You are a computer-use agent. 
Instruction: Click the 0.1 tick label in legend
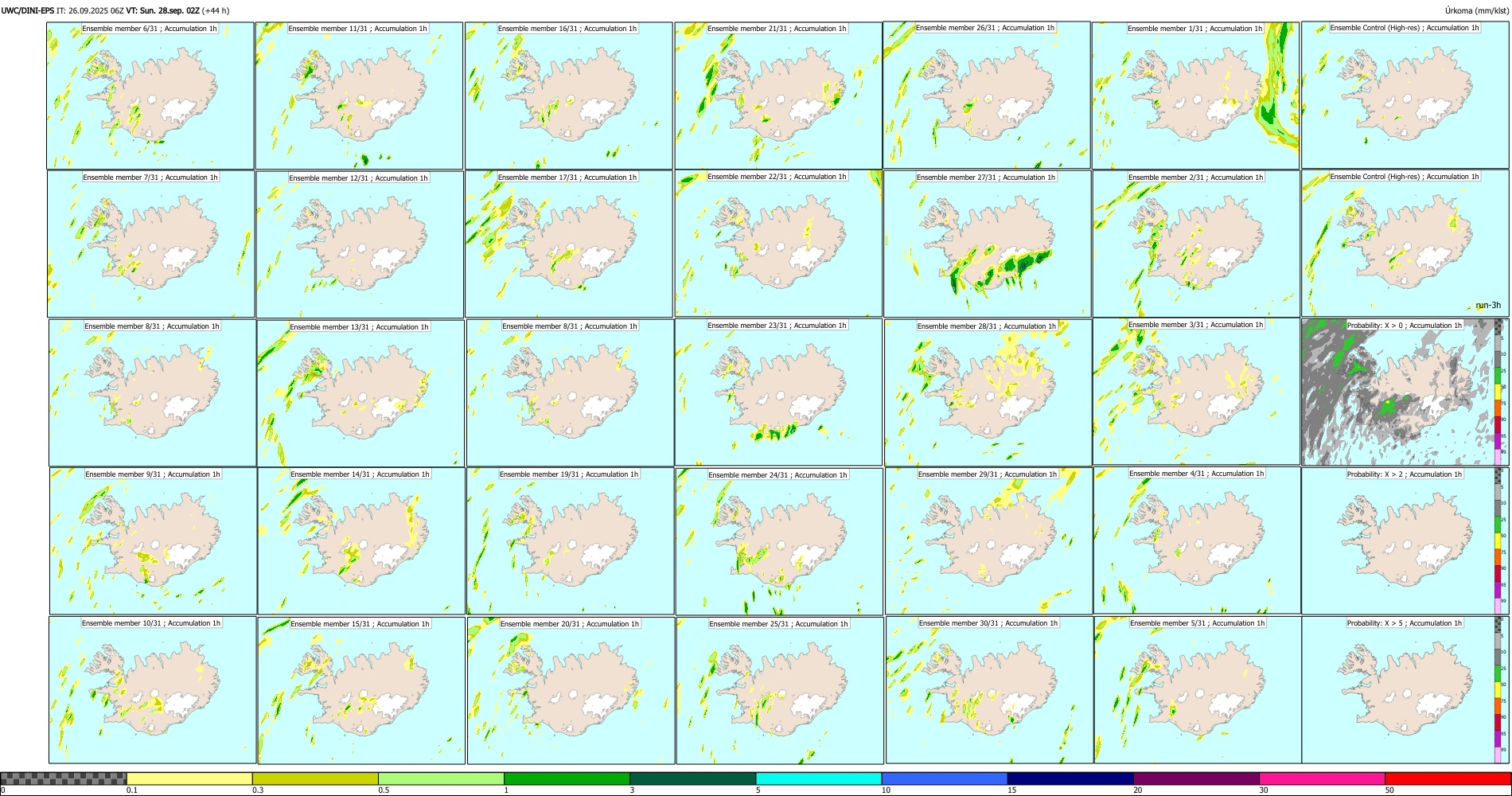[x=131, y=790]
